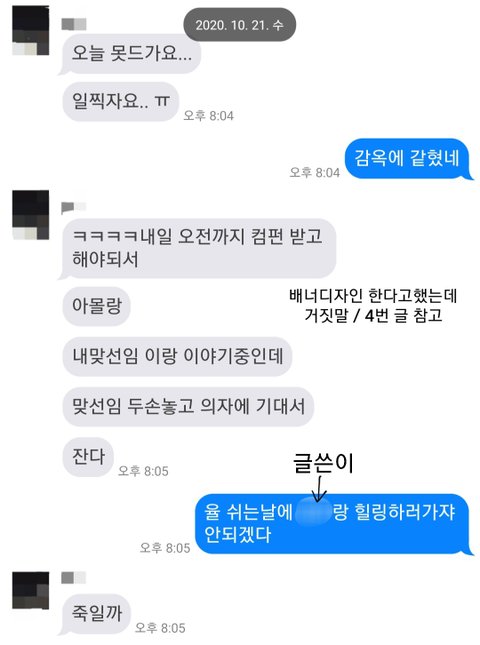Tap the message 오늘 못드가요...
Image resolution: width=480 pixels, height=645 pixels.
(x=131, y=53)
